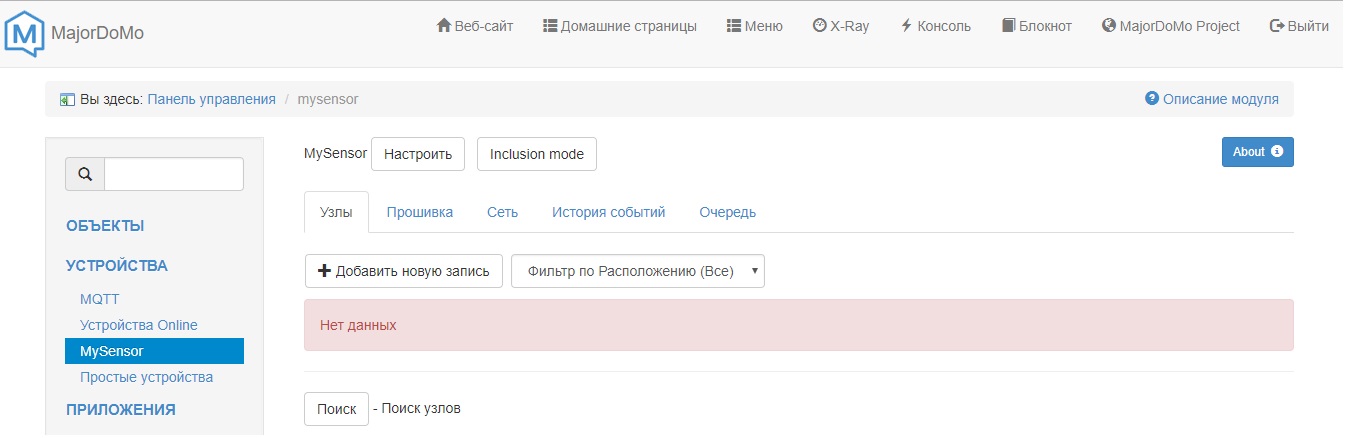Open the X-Ray tool
Screen dimensions: 1346x438
click(x=841, y=26)
